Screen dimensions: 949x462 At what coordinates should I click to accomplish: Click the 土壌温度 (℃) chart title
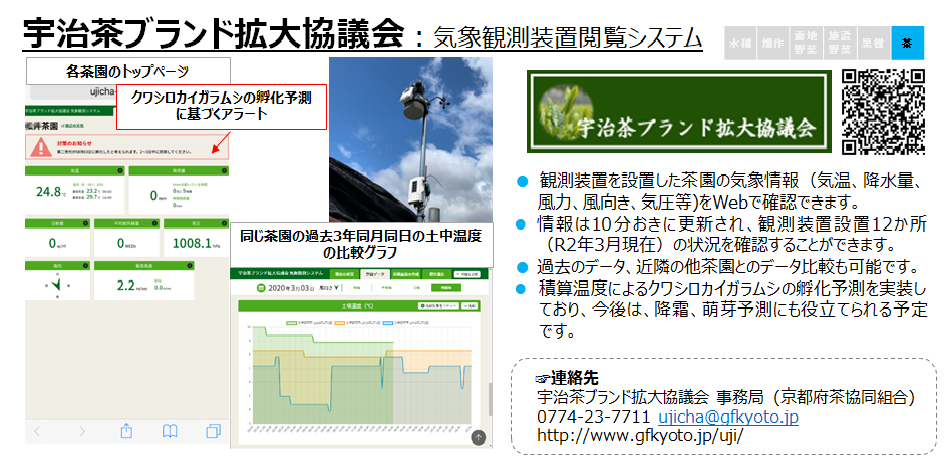[358, 306]
